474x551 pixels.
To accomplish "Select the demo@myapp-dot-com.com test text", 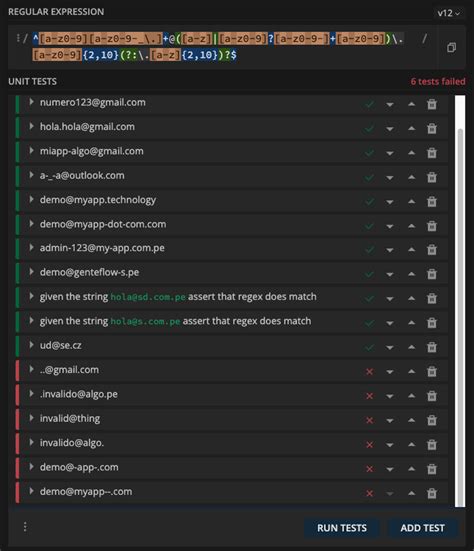I will pos(103,224).
